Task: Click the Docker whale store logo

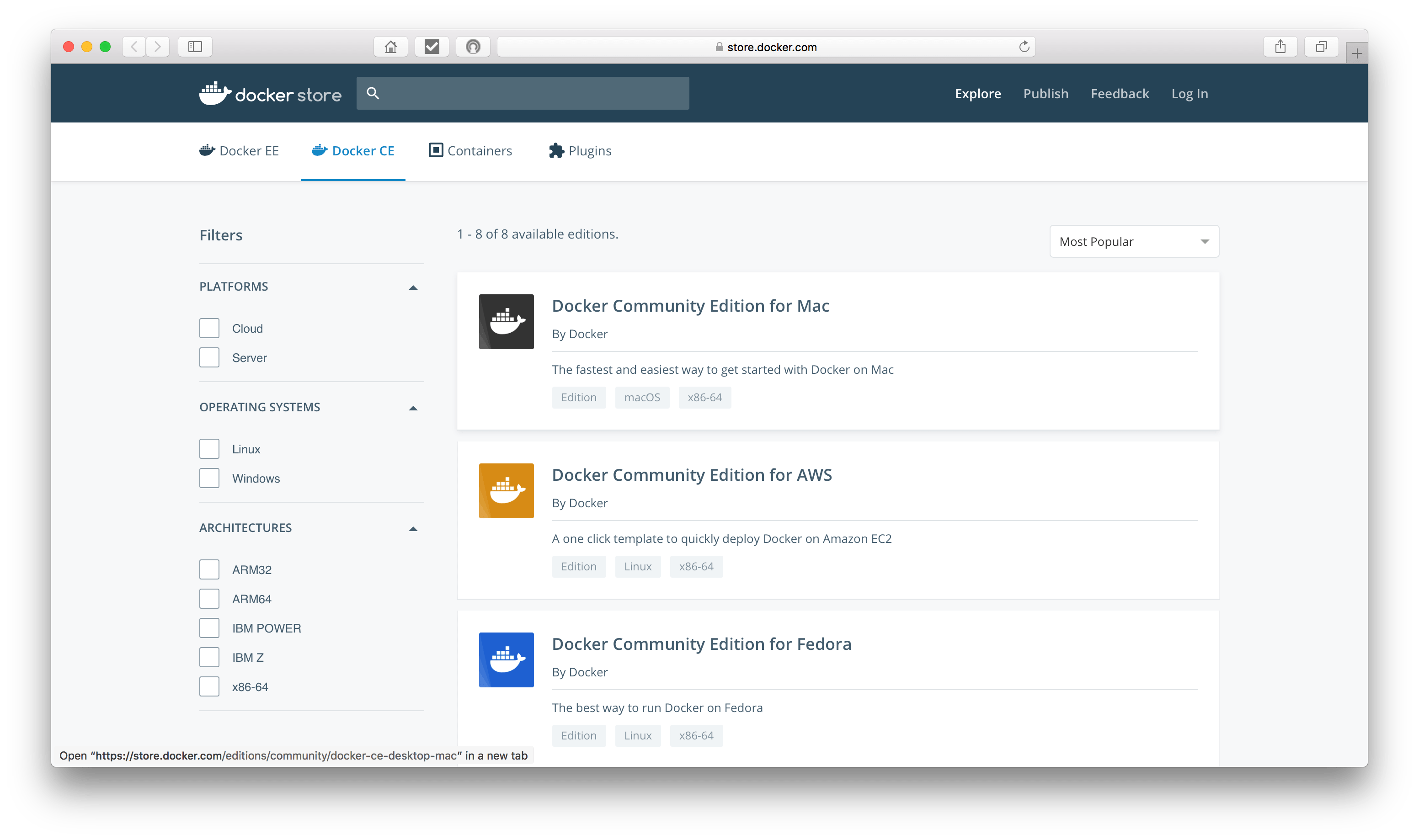Action: 270,93
